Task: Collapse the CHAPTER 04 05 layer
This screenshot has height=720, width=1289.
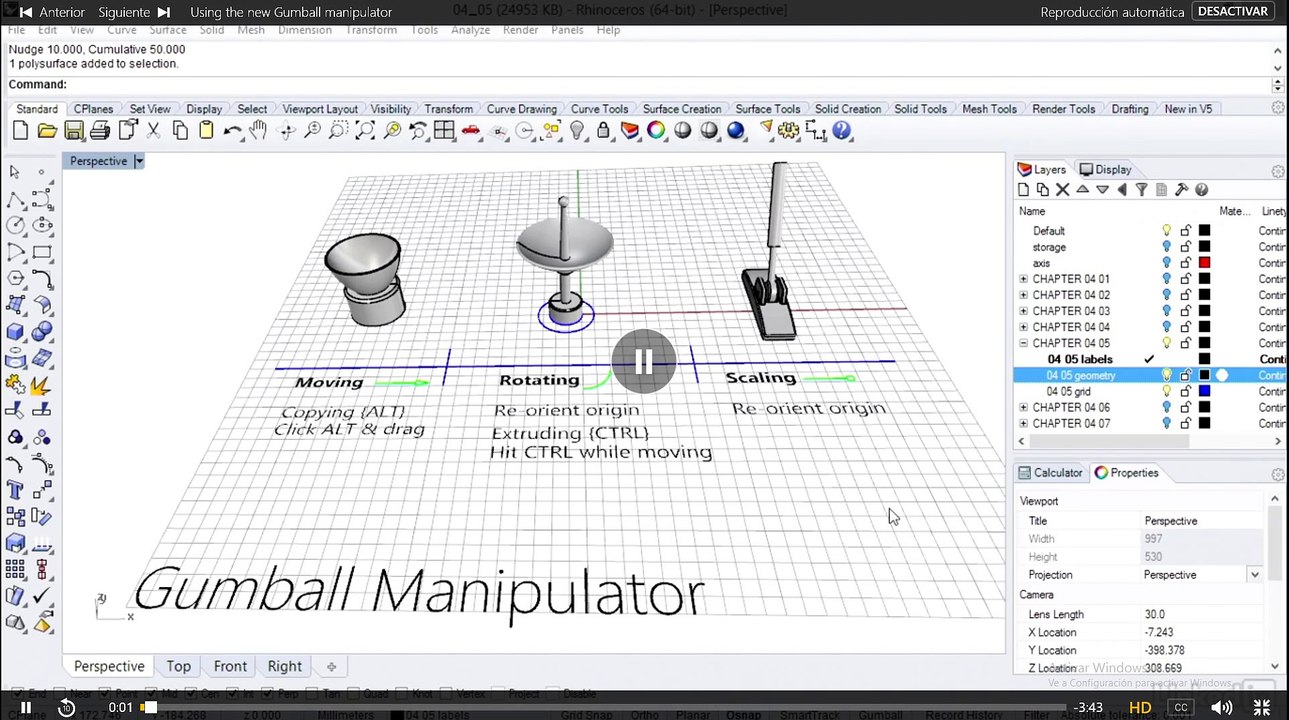Action: [x=1023, y=343]
